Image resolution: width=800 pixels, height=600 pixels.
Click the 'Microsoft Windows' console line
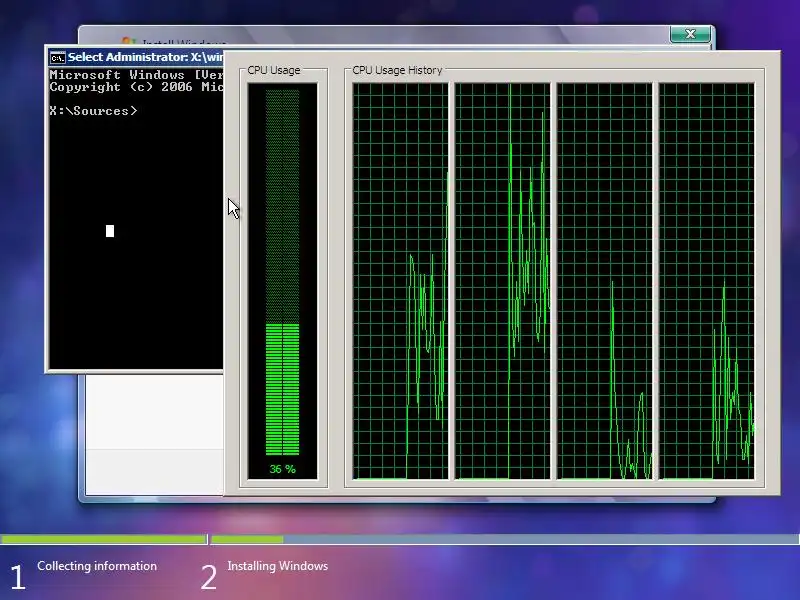point(136,74)
